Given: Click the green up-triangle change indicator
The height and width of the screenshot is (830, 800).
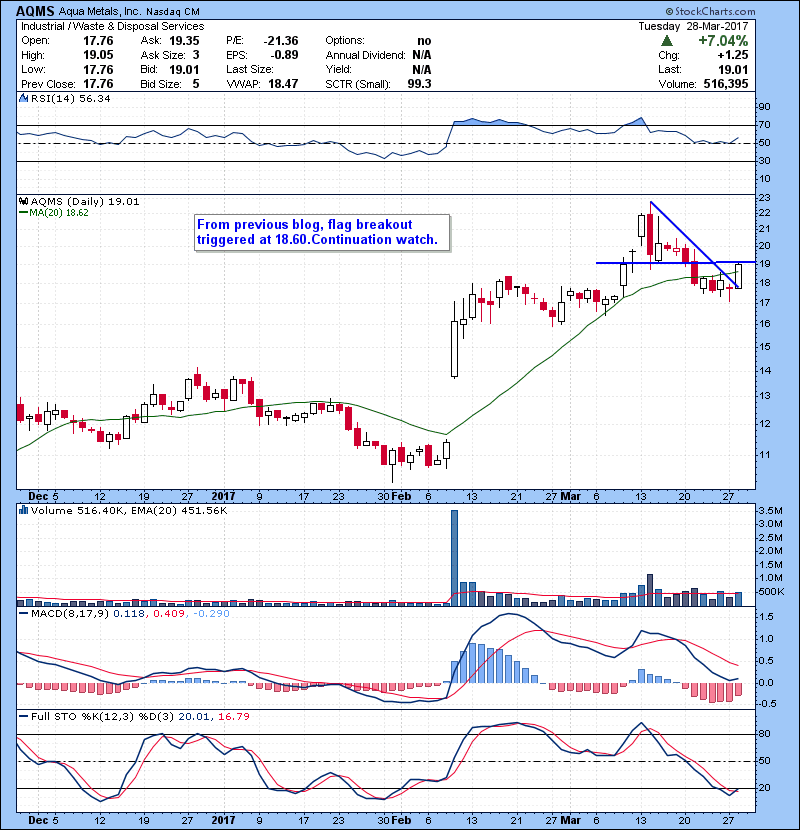Looking at the screenshot, I should pyautogui.click(x=667, y=41).
